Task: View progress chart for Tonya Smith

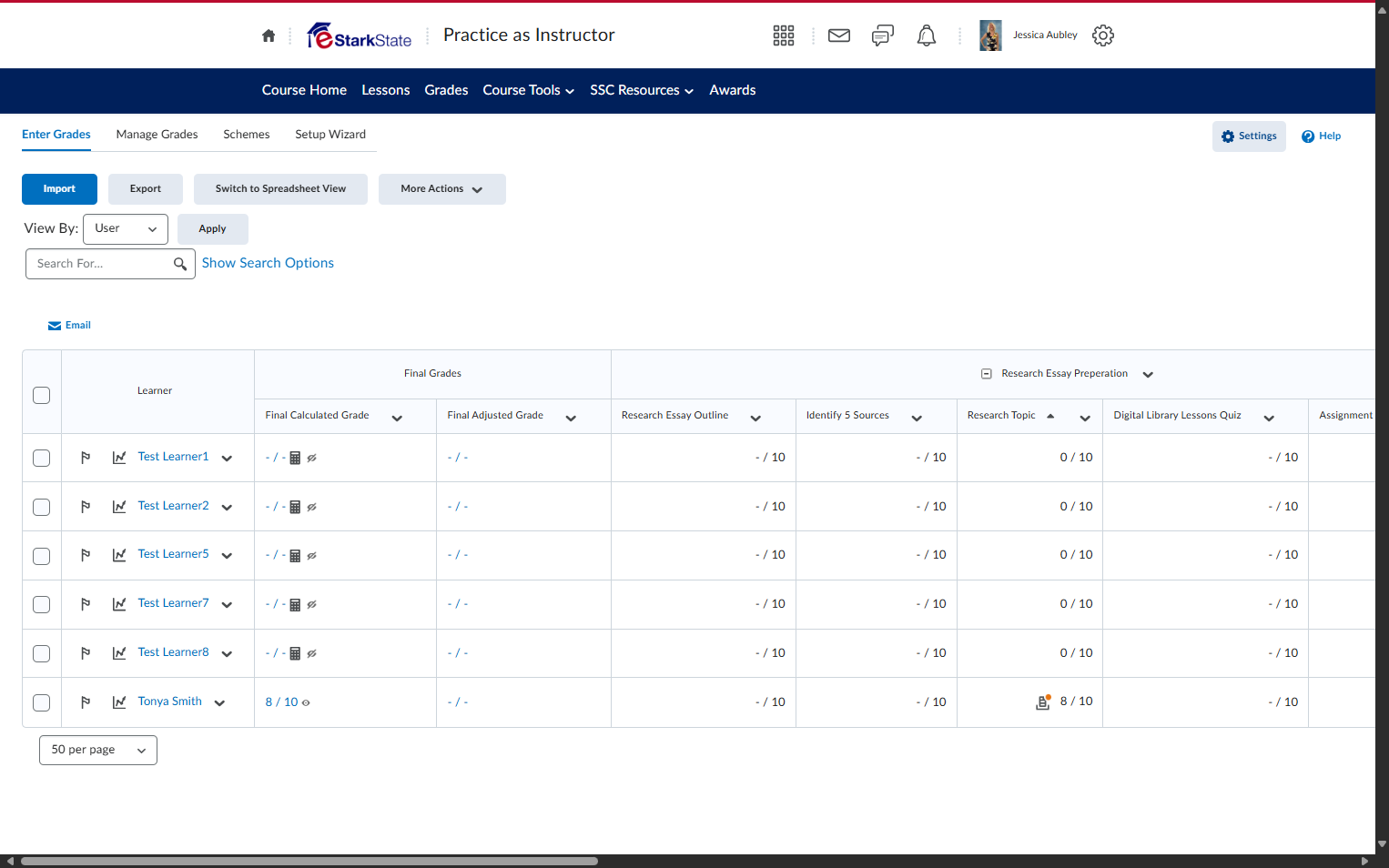Action: coord(119,702)
